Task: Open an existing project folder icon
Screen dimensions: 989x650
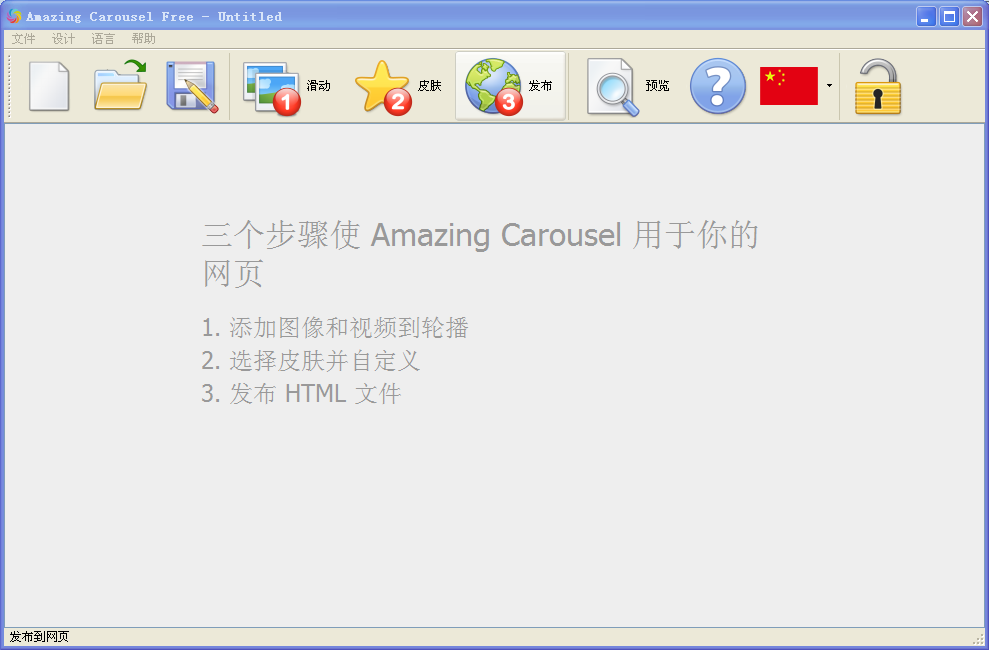Action: point(120,86)
